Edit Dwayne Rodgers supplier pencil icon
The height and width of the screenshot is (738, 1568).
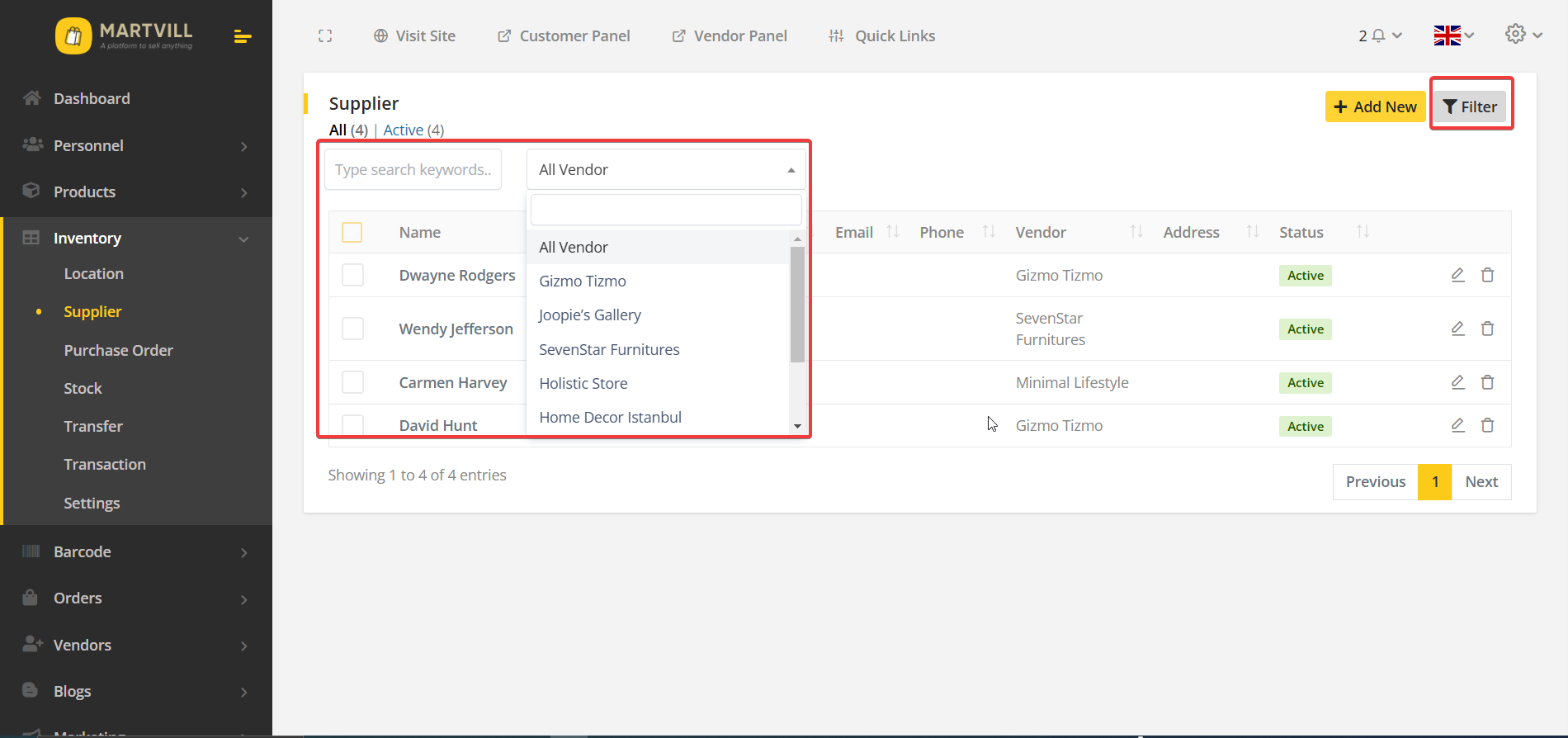1458,275
